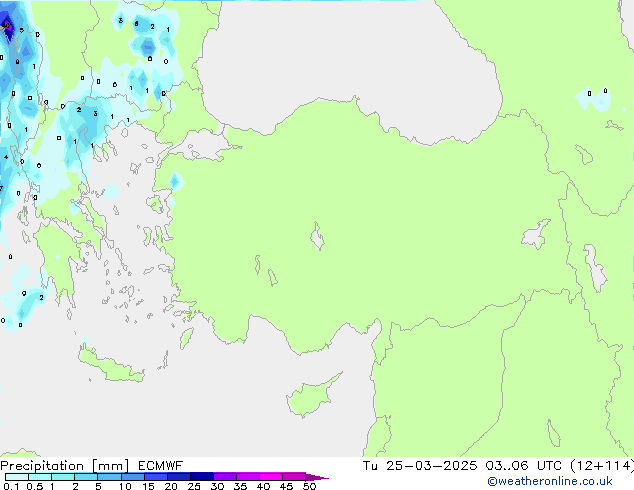The width and height of the screenshot is (634, 490).
Task: Click the legend label '10'
Action: pyautogui.click(x=125, y=486)
